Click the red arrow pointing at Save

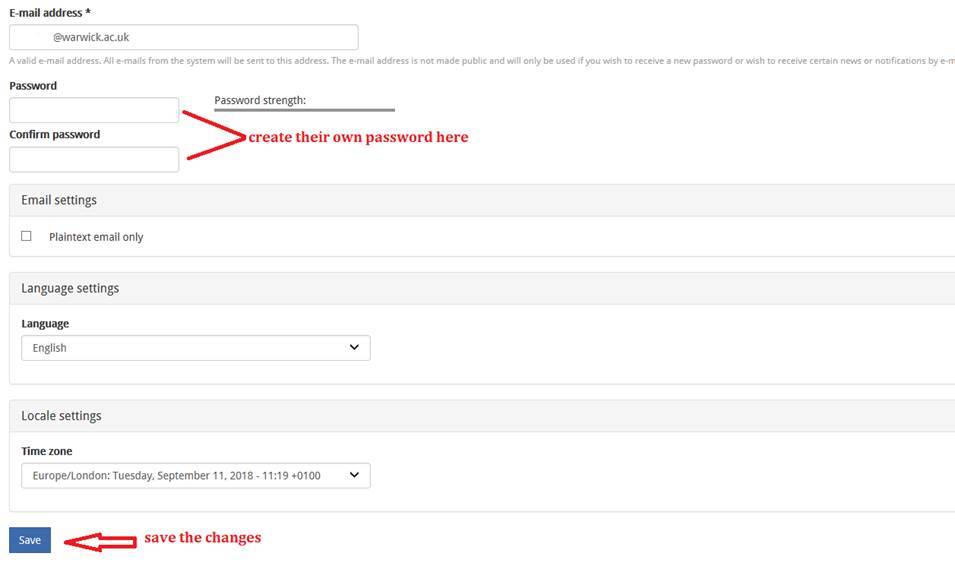click(x=100, y=542)
